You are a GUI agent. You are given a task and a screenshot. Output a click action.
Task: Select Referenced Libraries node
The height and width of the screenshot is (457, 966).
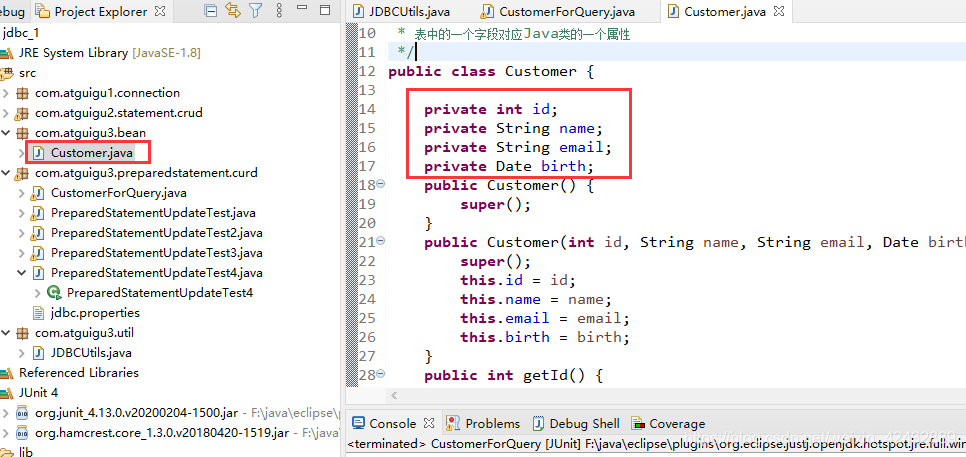coord(79,373)
